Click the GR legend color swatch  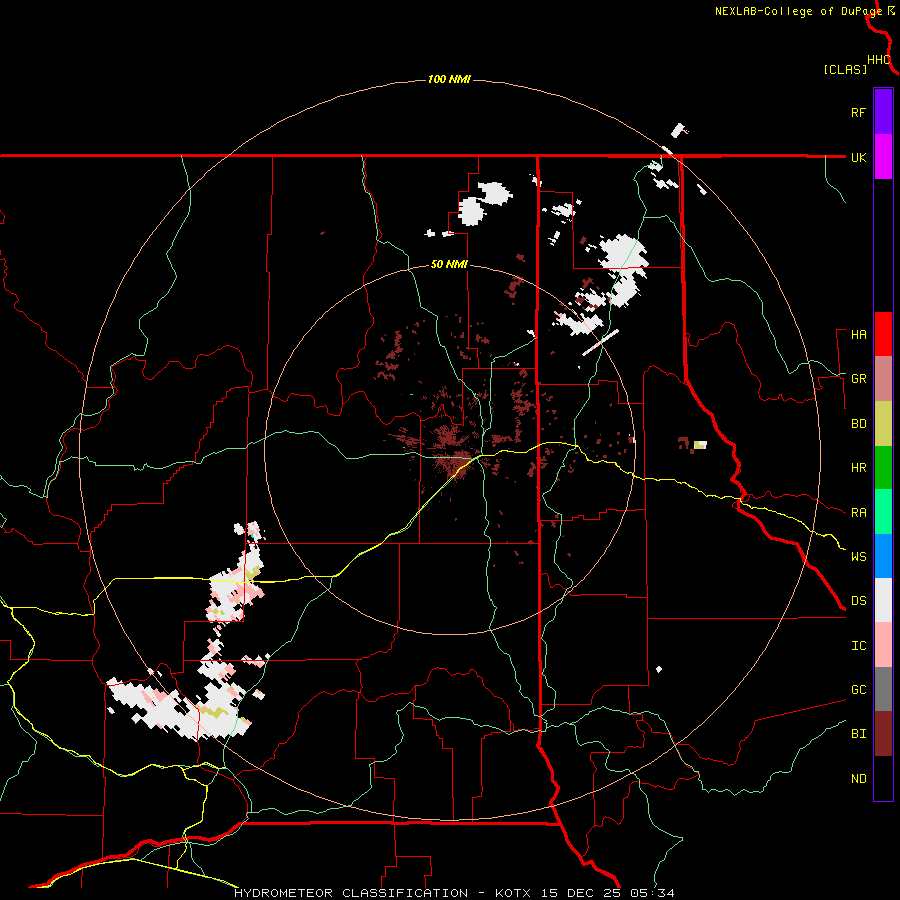(x=883, y=379)
